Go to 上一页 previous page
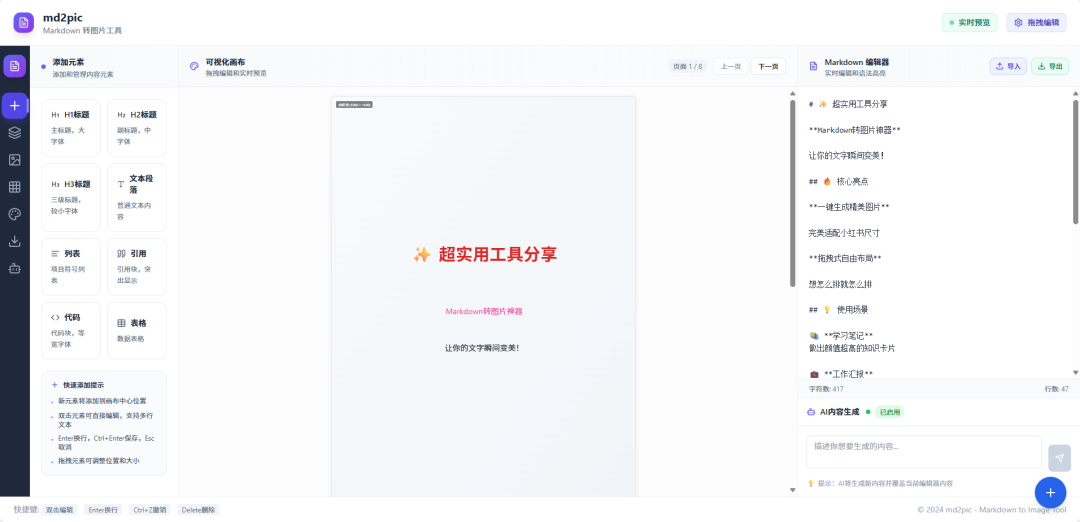The image size is (1080, 522). click(731, 66)
